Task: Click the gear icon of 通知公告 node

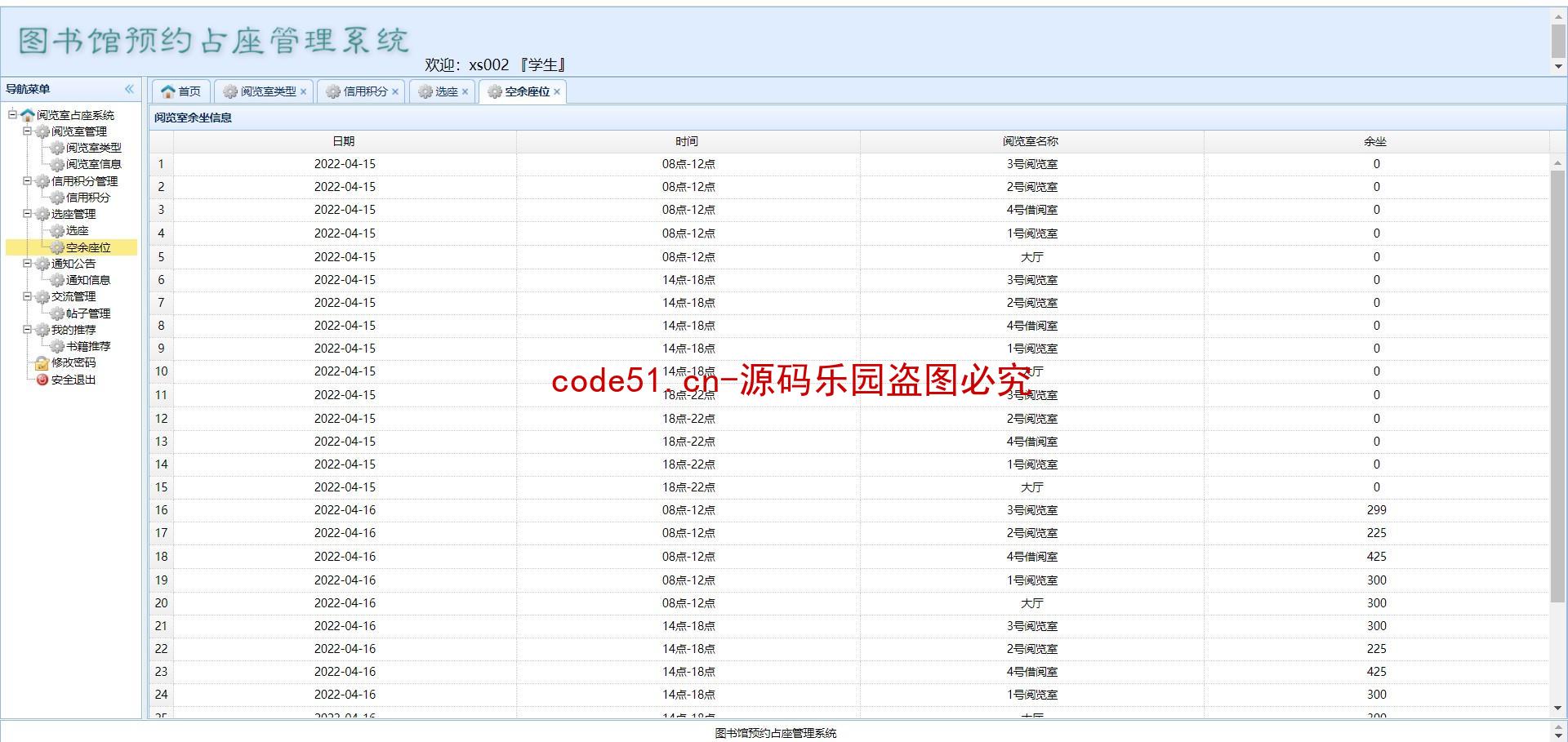Action: [x=42, y=264]
